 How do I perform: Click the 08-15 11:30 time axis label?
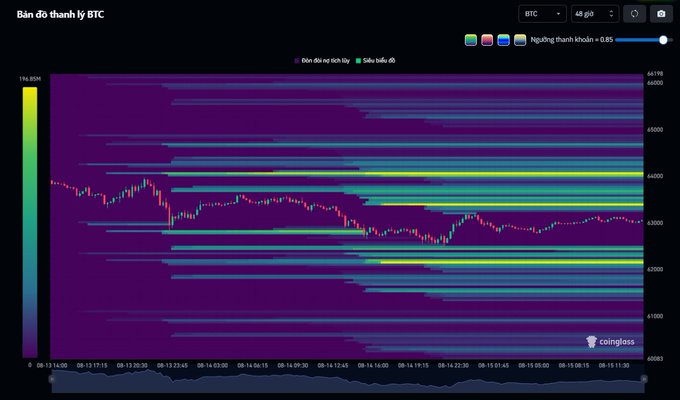tap(614, 366)
